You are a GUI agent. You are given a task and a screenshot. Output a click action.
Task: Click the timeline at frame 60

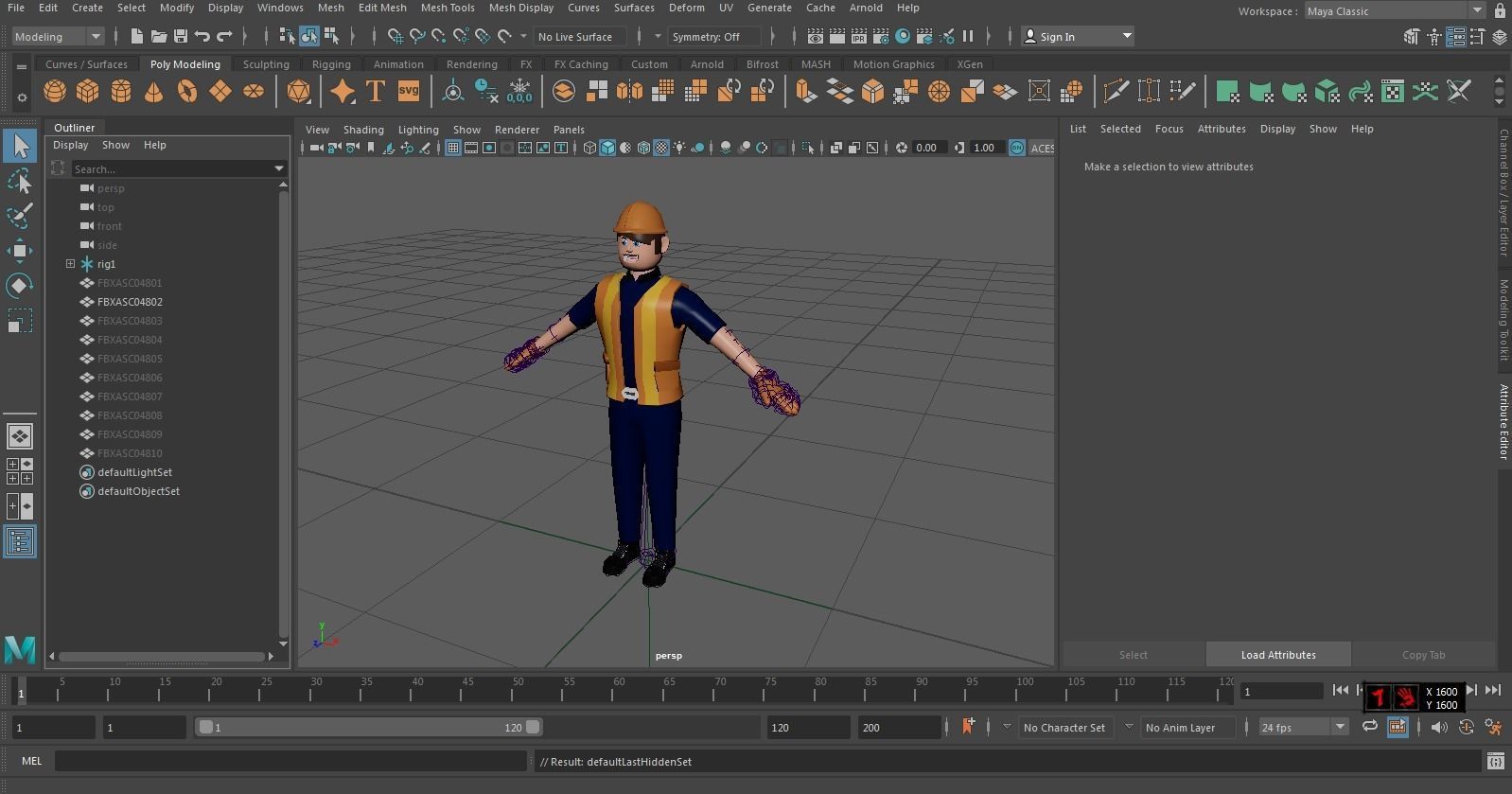619,692
